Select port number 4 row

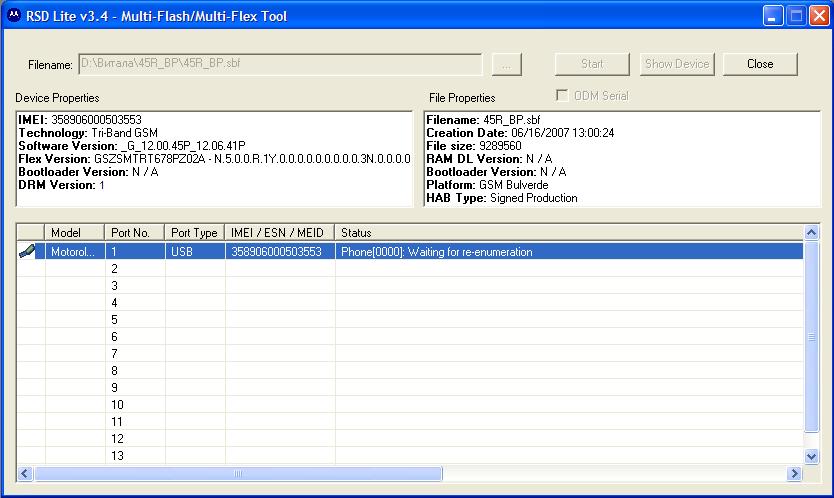coord(410,303)
